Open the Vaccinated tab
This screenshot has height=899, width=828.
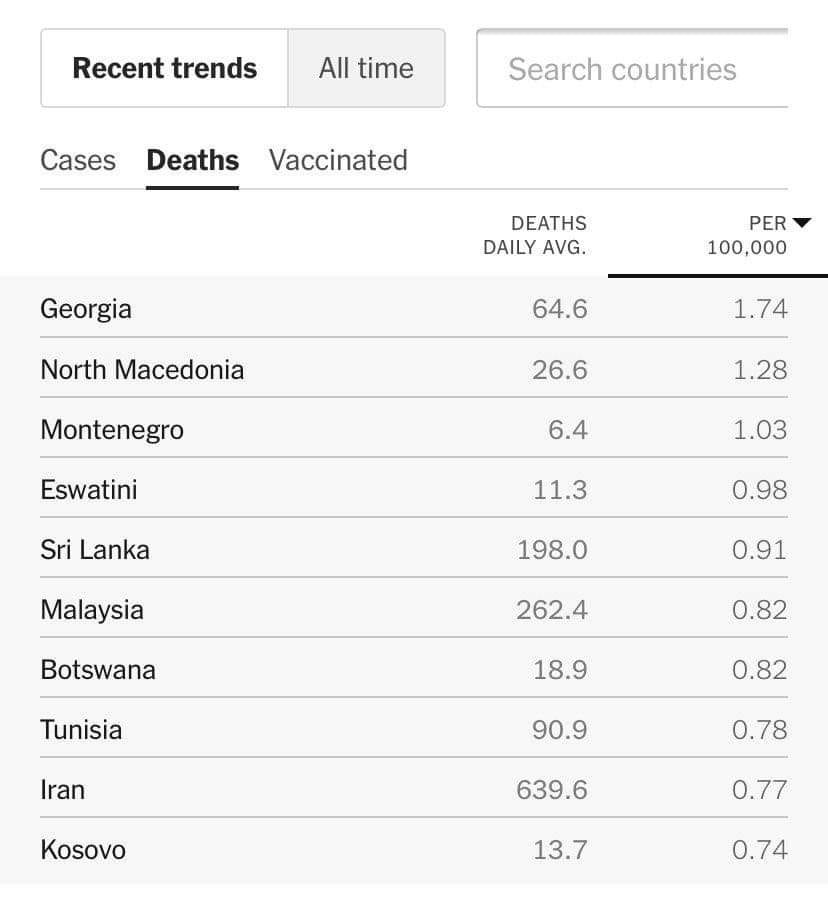pyautogui.click(x=338, y=160)
